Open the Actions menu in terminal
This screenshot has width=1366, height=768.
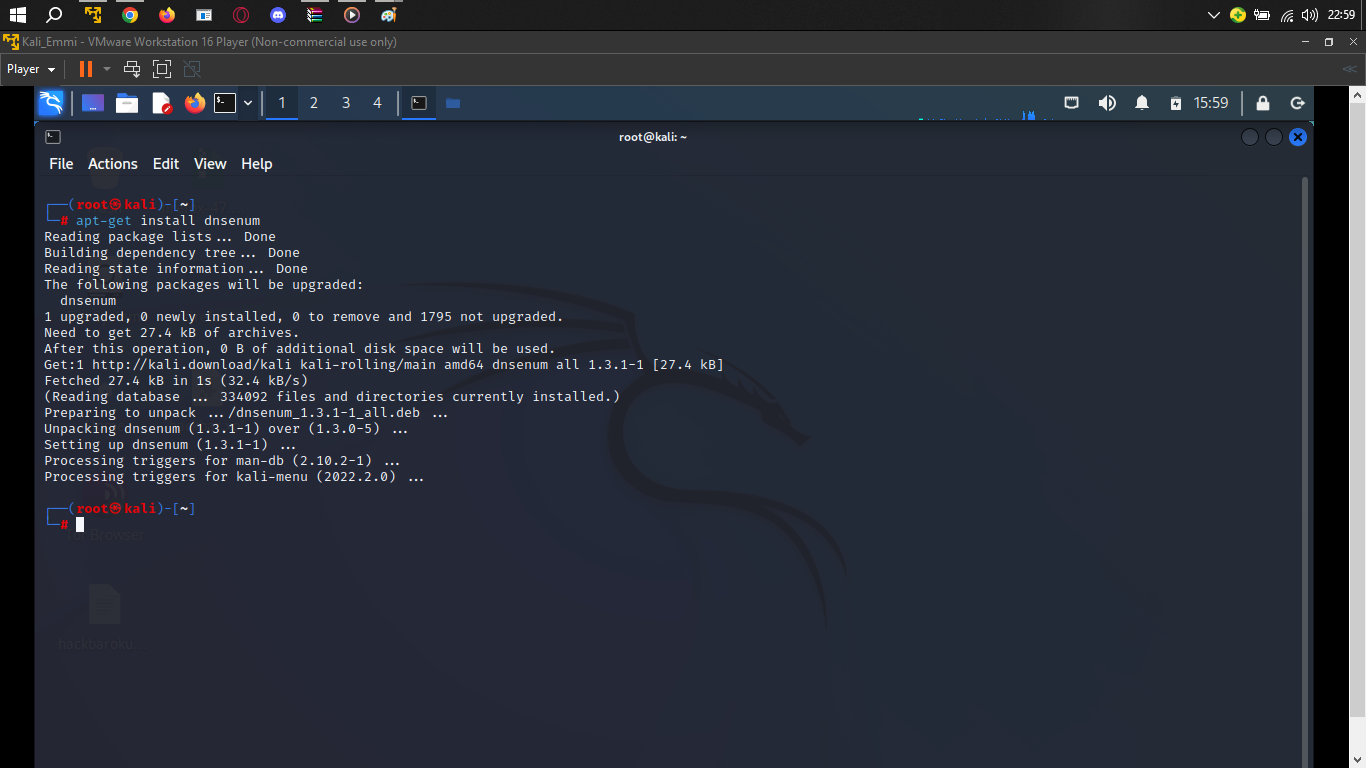(113, 164)
